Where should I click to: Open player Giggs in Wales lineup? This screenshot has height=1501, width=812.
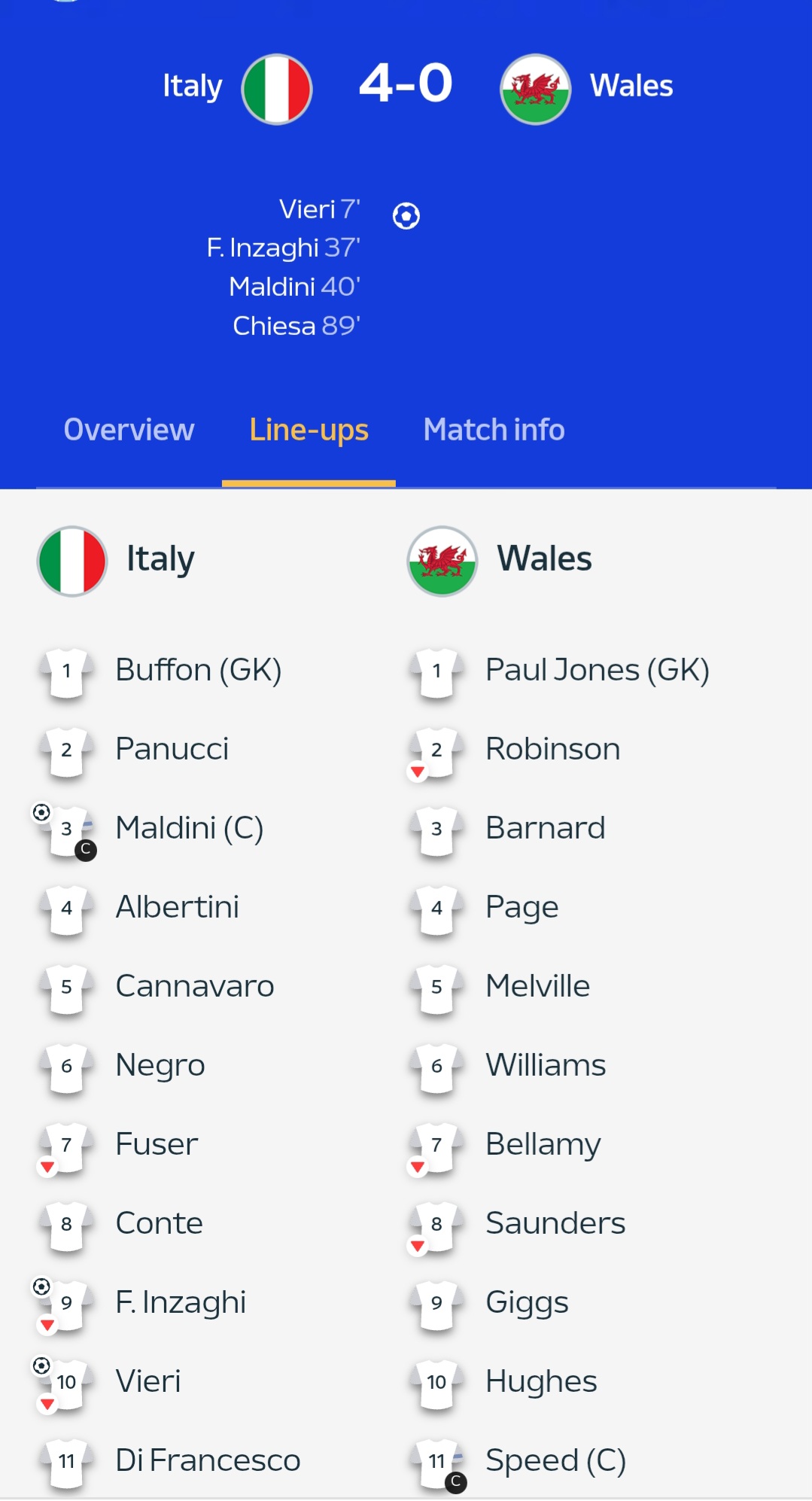point(527,1303)
